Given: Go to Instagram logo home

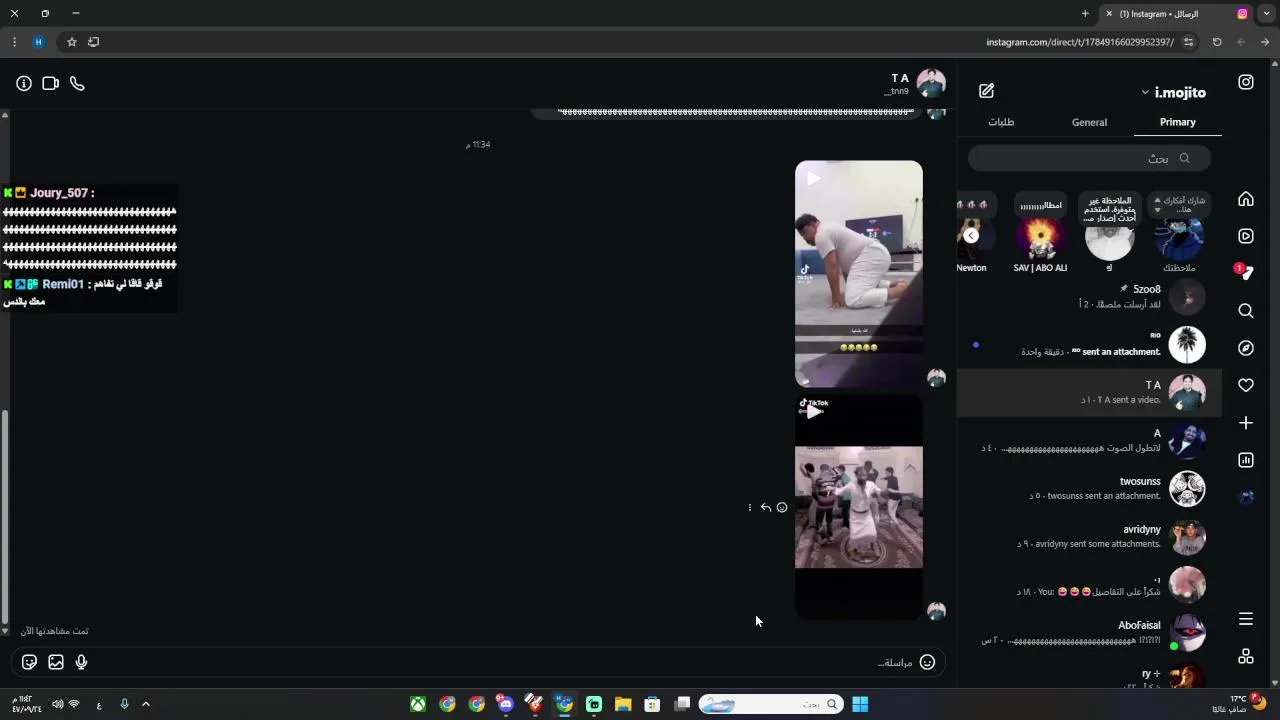Looking at the screenshot, I should tap(1246, 83).
